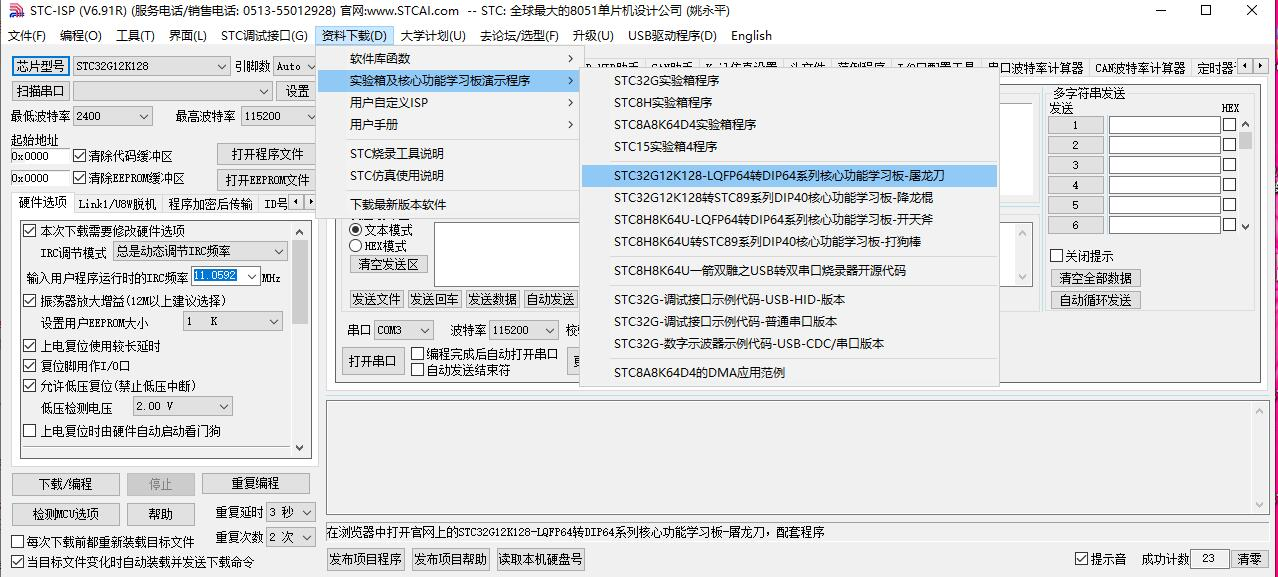Expand the 软件库函数 submenu
The height and width of the screenshot is (577, 1278).
pos(448,59)
